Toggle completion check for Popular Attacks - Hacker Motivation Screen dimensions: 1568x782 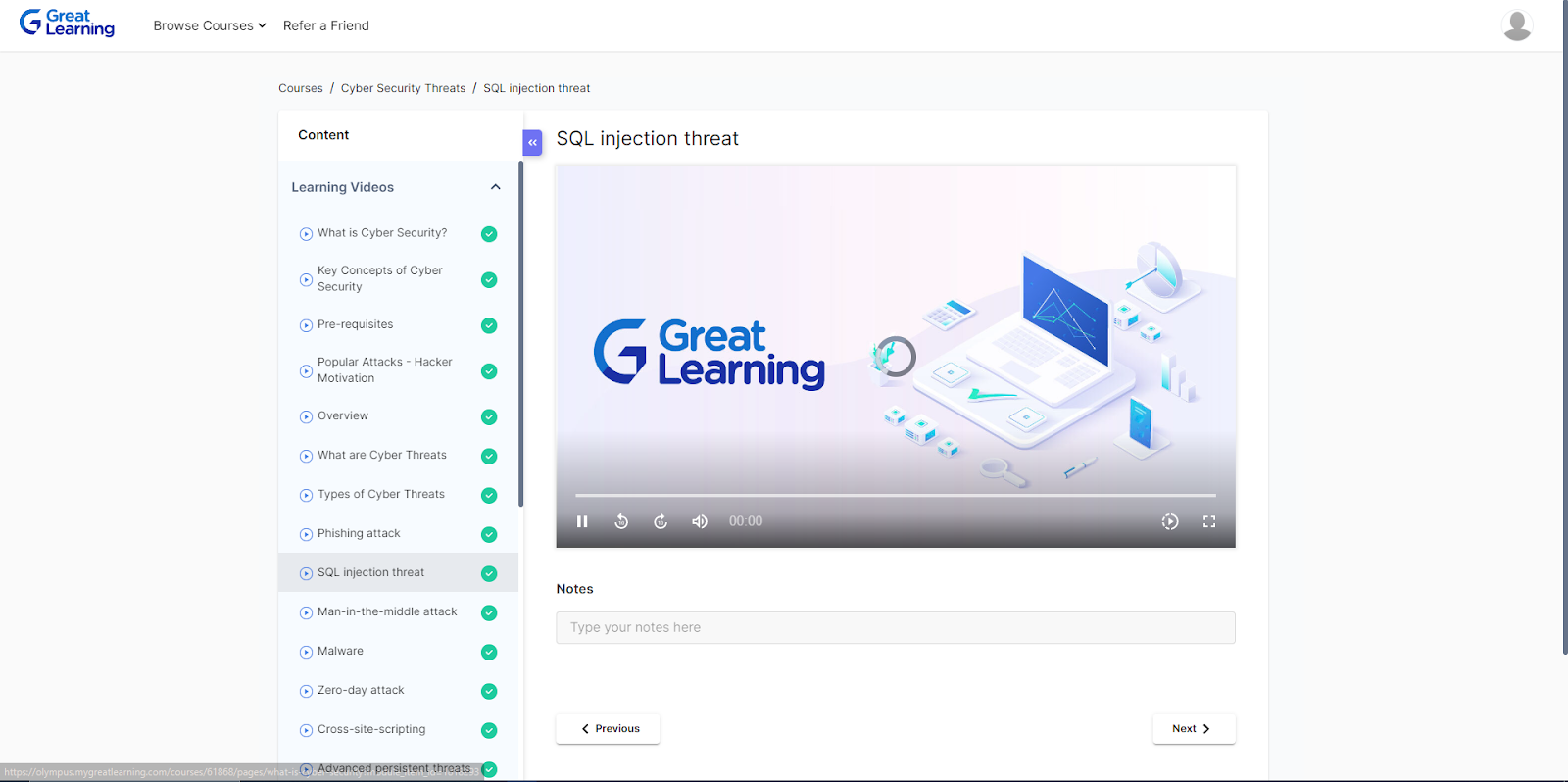(x=489, y=371)
